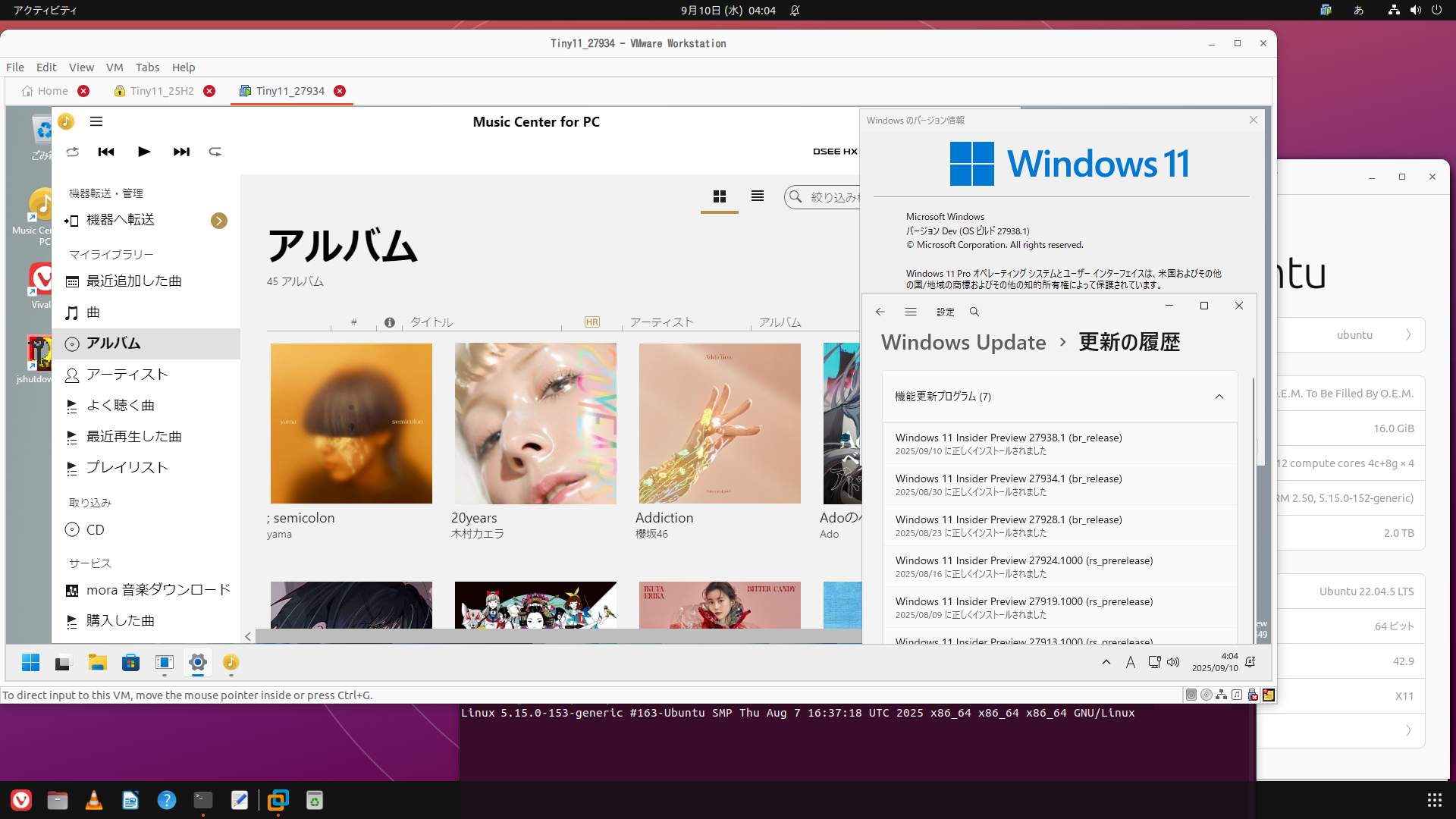Collapse the 機能更新プログラム (7) section
1456x819 pixels.
coord(1219,397)
